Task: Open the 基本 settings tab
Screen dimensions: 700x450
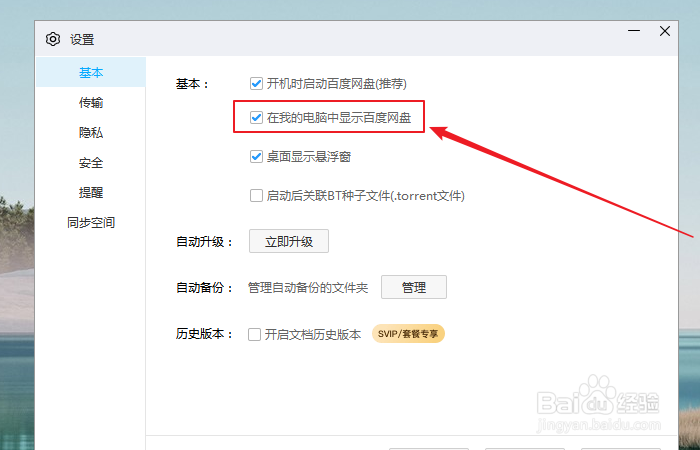Action: coord(91,72)
